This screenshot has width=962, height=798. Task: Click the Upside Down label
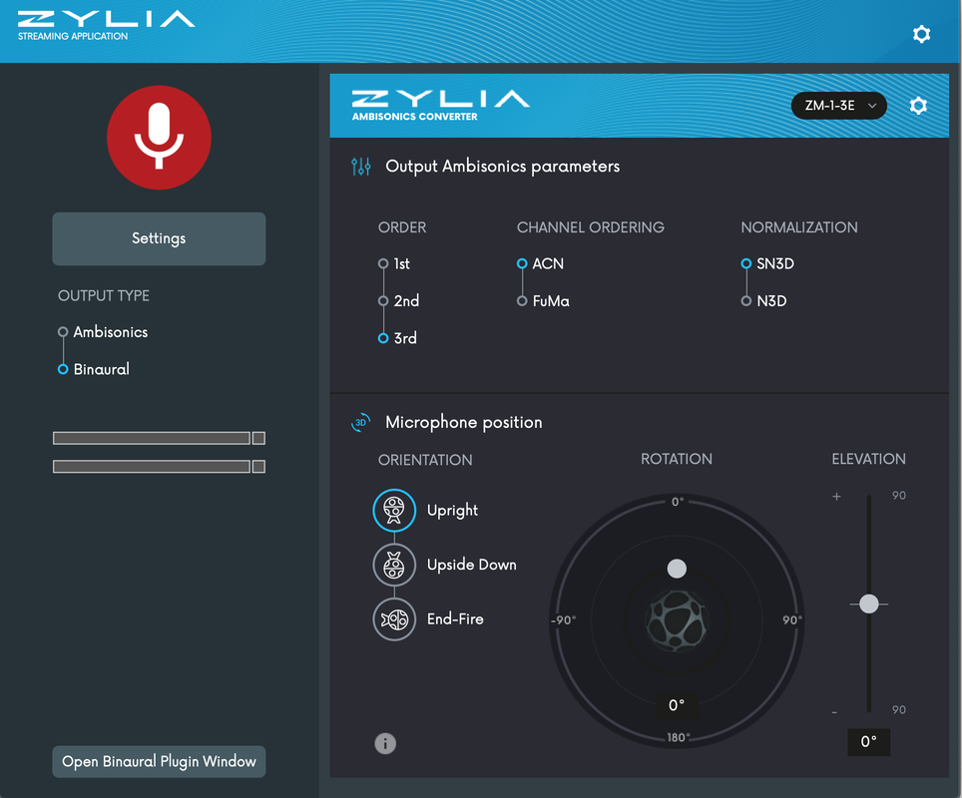tap(472, 565)
